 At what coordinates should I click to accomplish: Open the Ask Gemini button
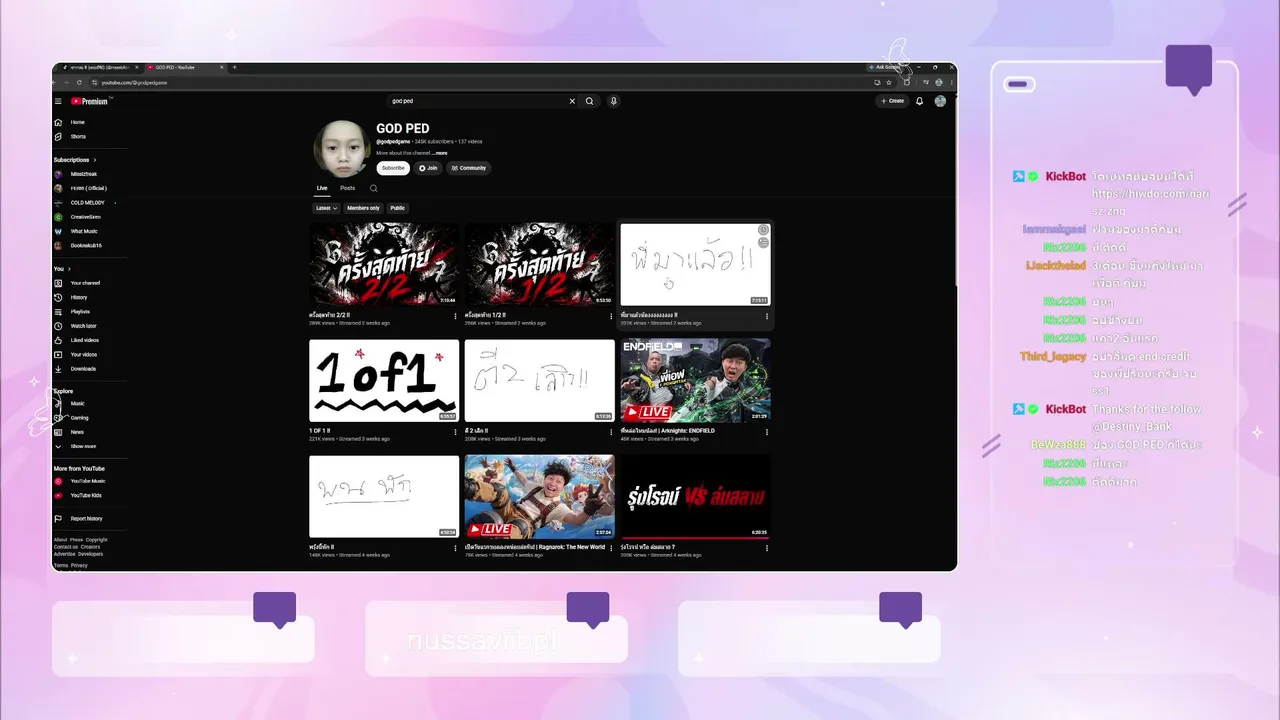pyautogui.click(x=884, y=67)
